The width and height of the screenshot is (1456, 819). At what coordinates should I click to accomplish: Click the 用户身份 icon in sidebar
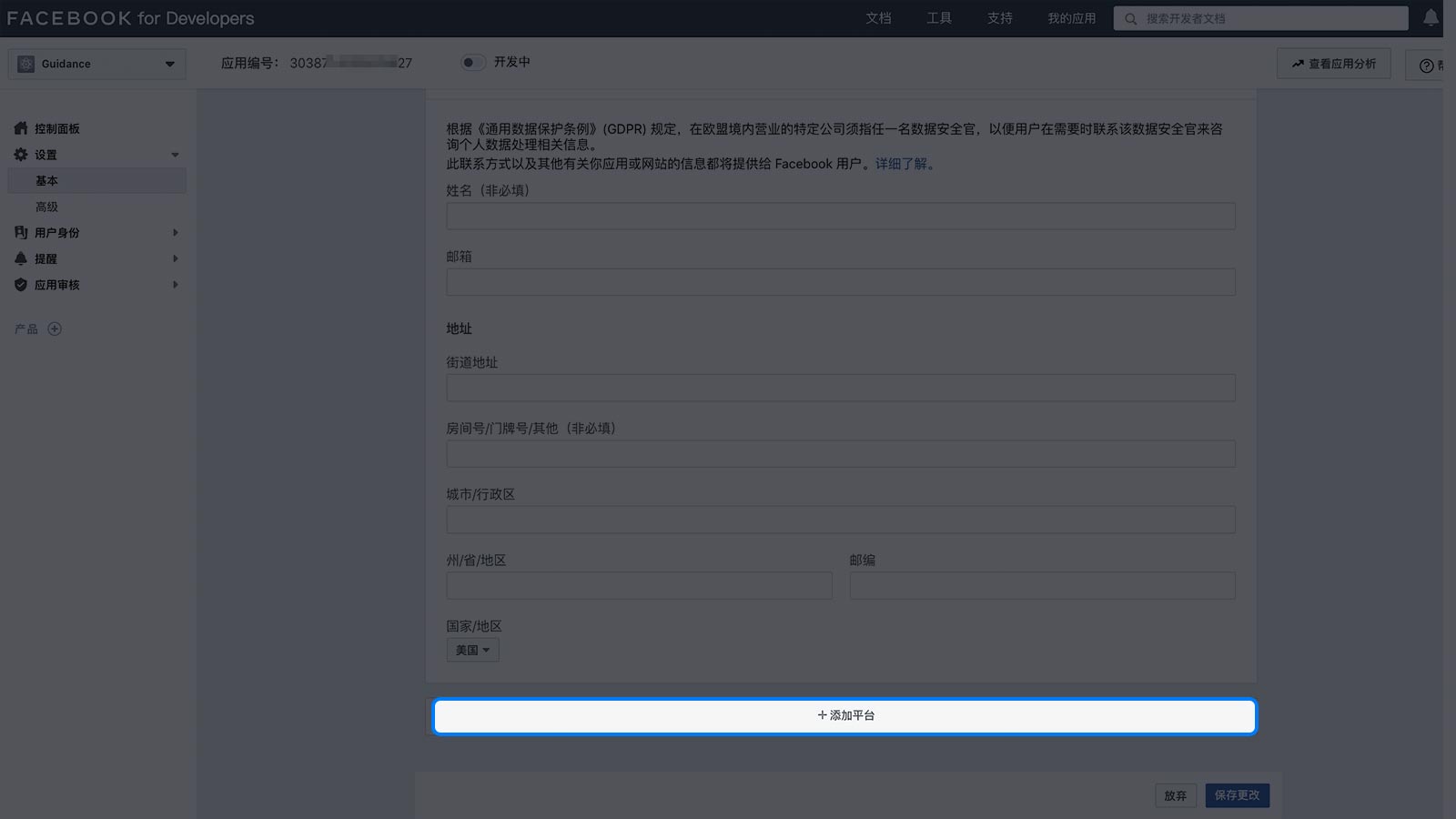[21, 233]
